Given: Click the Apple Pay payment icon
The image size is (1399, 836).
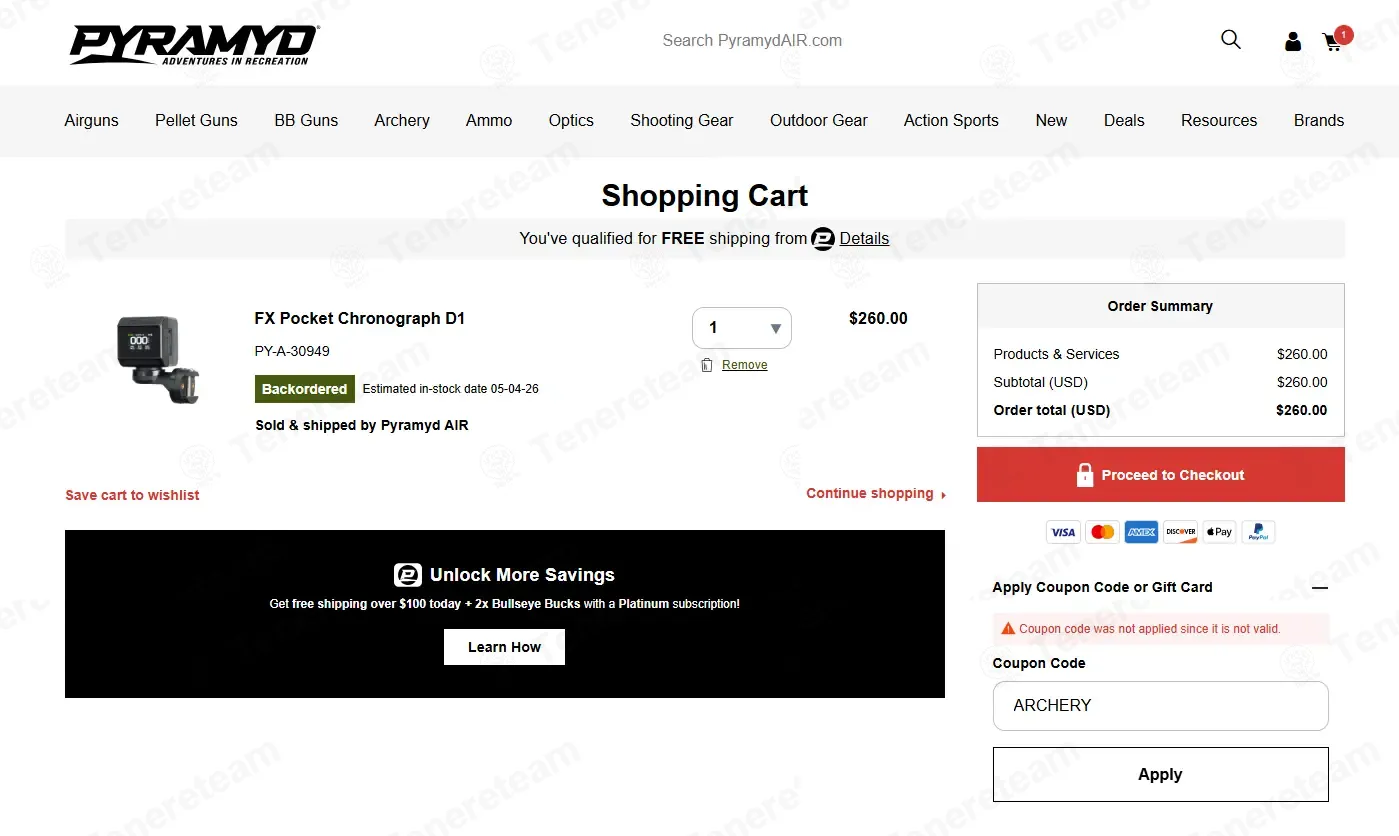Looking at the screenshot, I should [x=1219, y=532].
